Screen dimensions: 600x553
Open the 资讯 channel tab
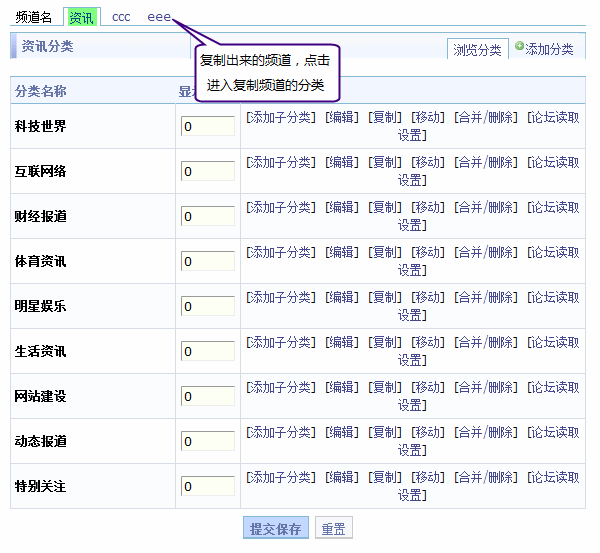click(x=81, y=17)
